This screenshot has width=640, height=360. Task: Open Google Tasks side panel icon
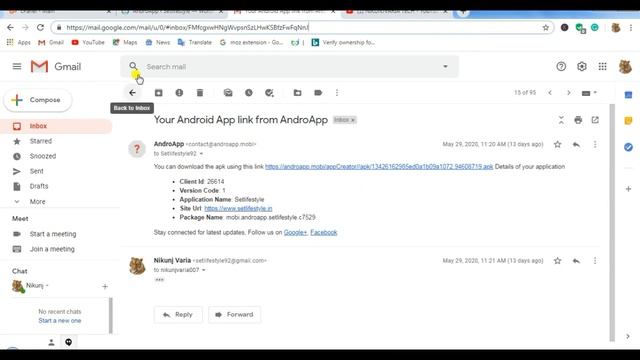pos(628,147)
